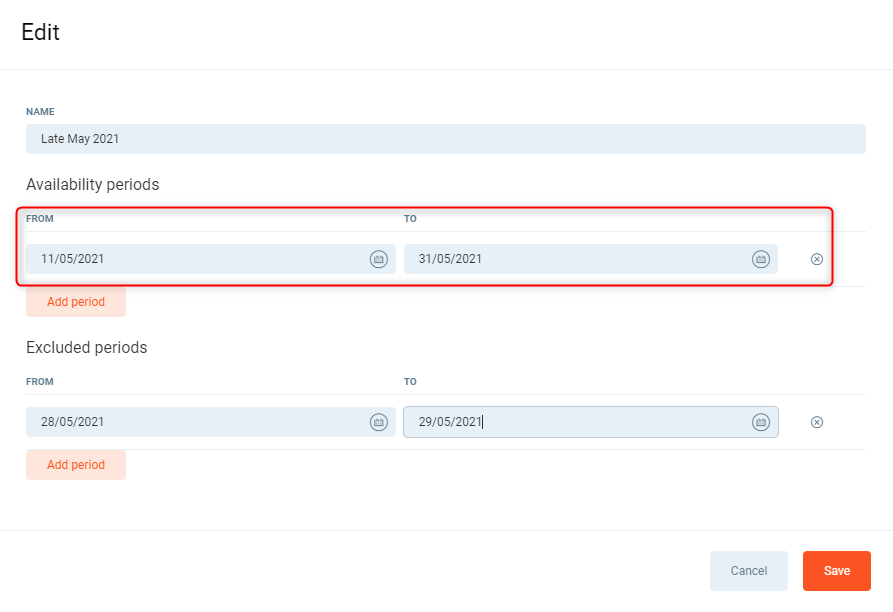Delete the excluded period row
Viewport: 893px width, 612px height.
[x=816, y=422]
